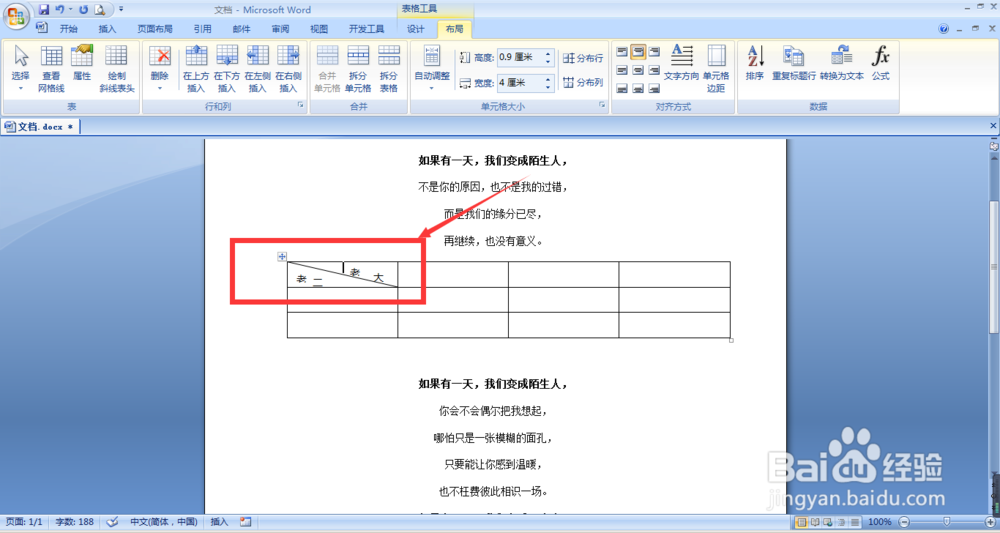Switch to the 引用 ribbon tab
This screenshot has width=1000, height=533.
point(203,29)
